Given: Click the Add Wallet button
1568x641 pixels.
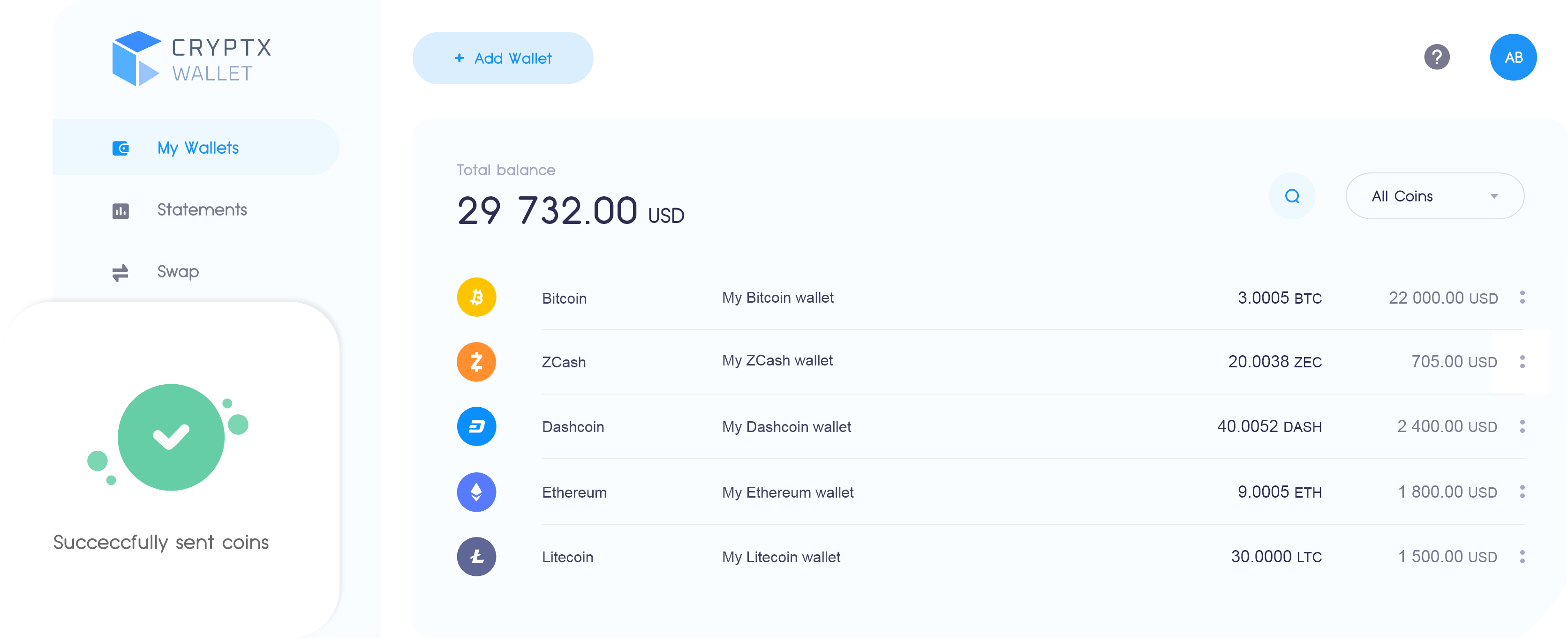Looking at the screenshot, I should [503, 59].
